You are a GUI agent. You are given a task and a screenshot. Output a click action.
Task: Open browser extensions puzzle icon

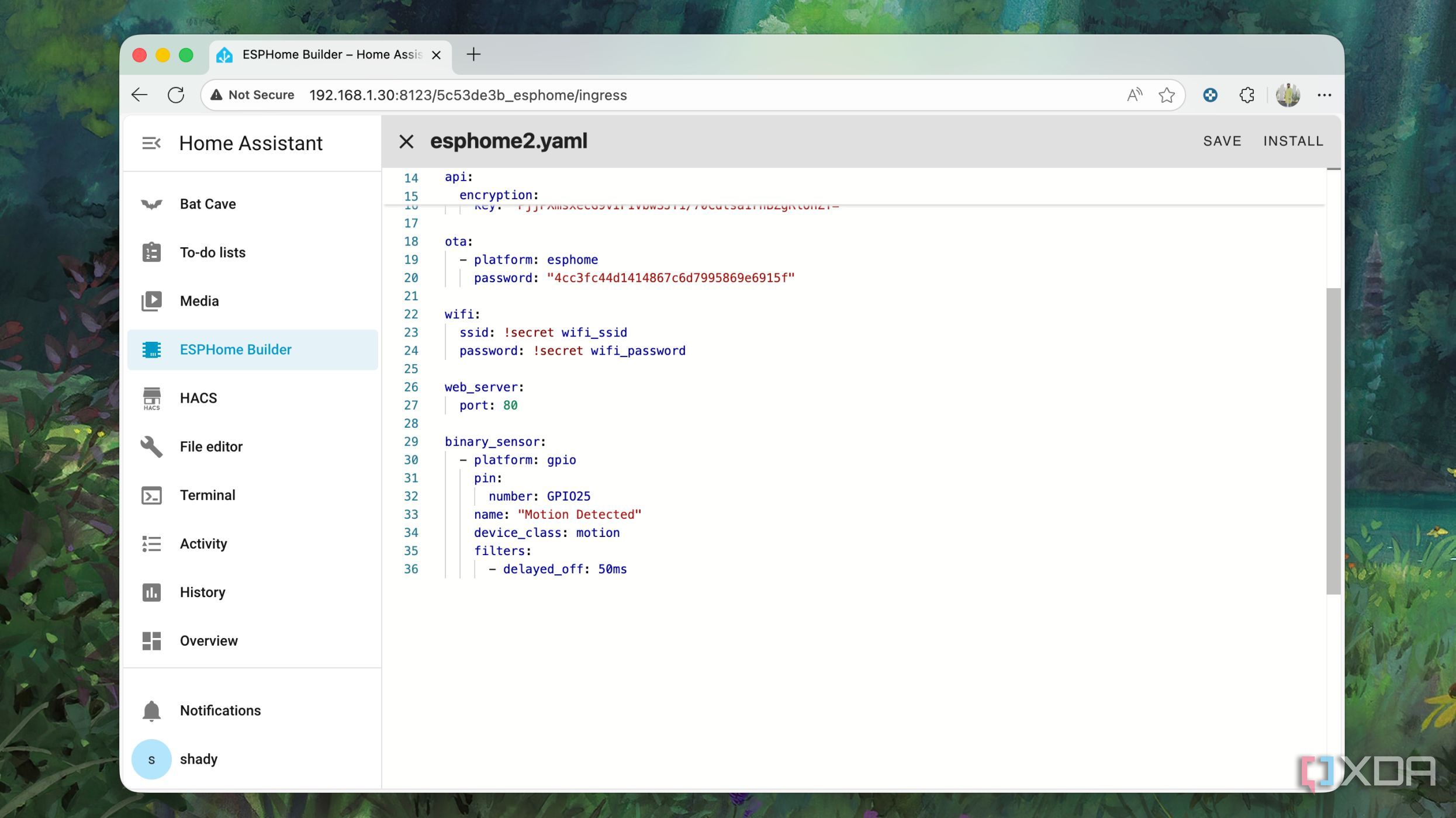1247,95
